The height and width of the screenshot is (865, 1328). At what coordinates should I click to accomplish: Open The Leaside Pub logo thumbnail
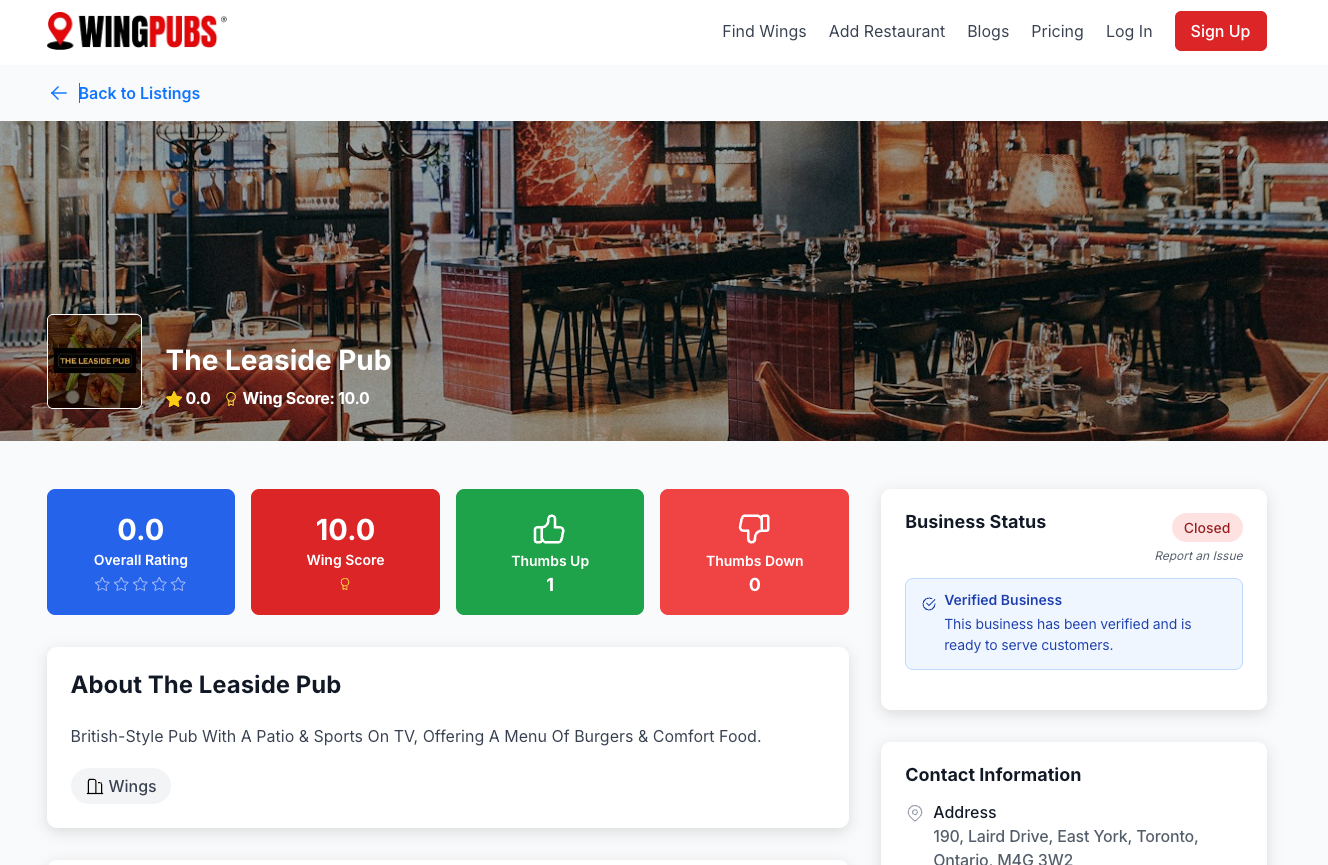pos(94,362)
